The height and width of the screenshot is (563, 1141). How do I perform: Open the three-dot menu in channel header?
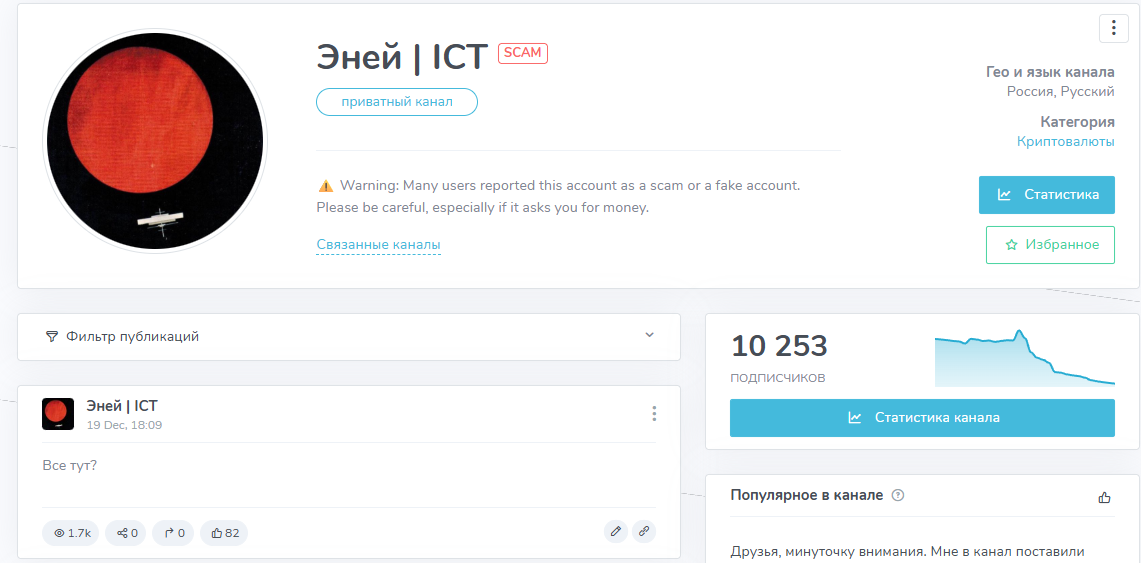tap(1113, 28)
